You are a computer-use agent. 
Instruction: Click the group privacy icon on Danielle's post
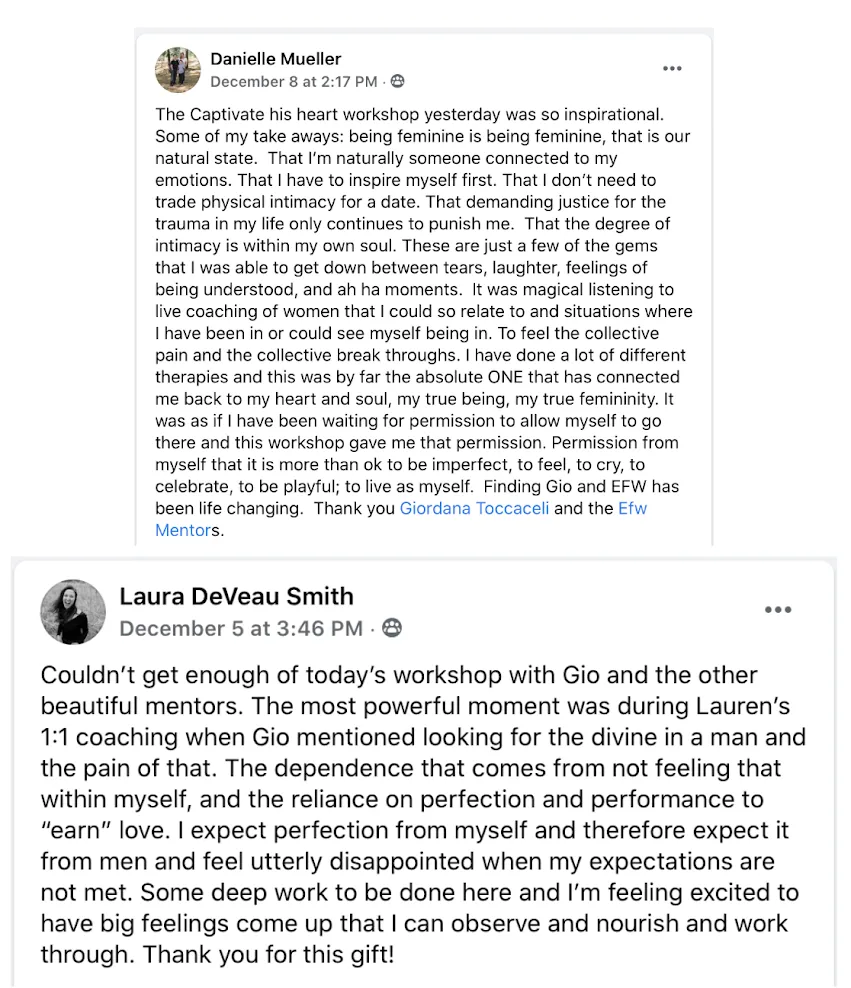point(397,81)
